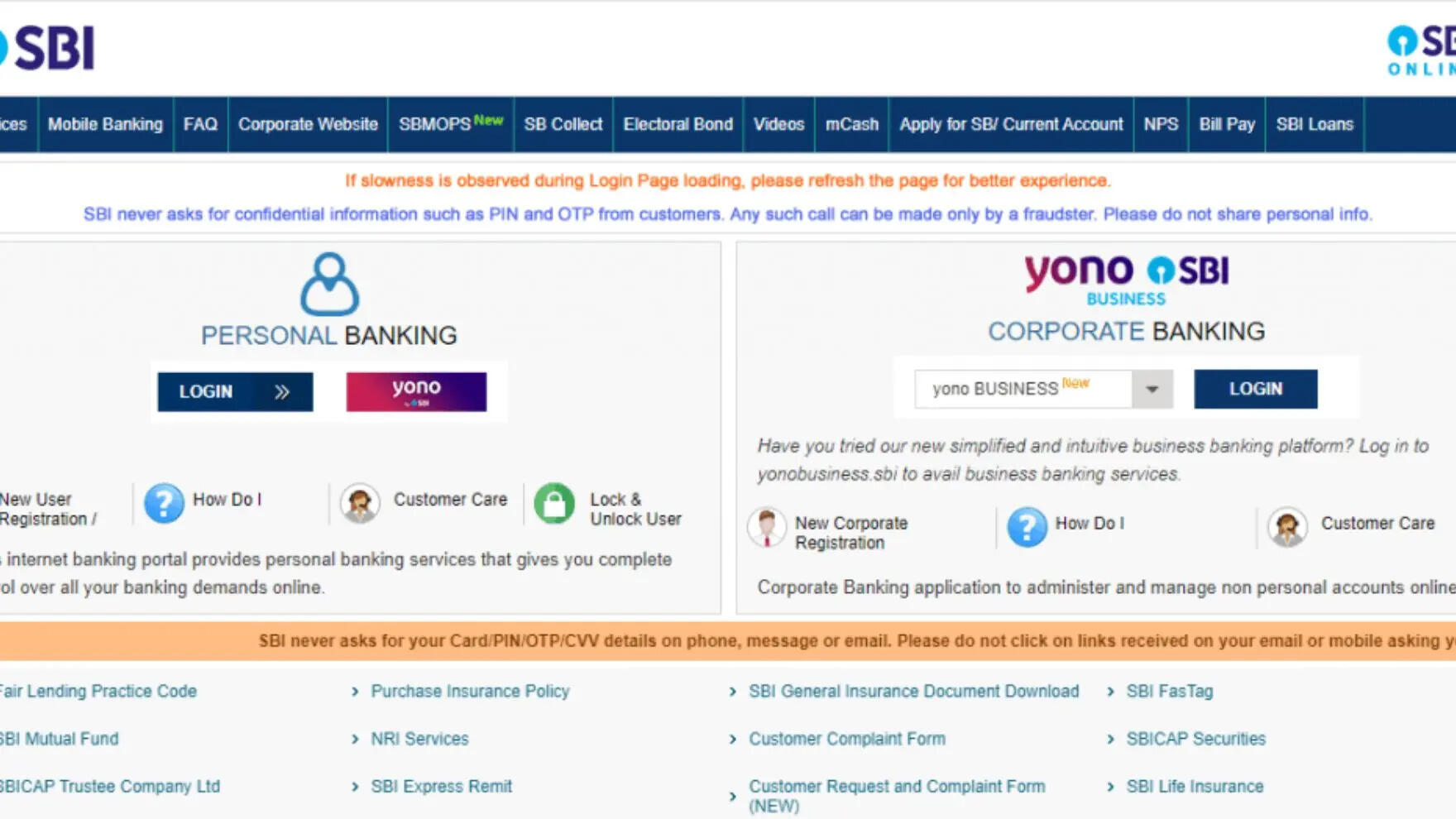1456x819 pixels.
Task: Click the Customer Care icon under Corporate Banking
Action: coord(1287,527)
